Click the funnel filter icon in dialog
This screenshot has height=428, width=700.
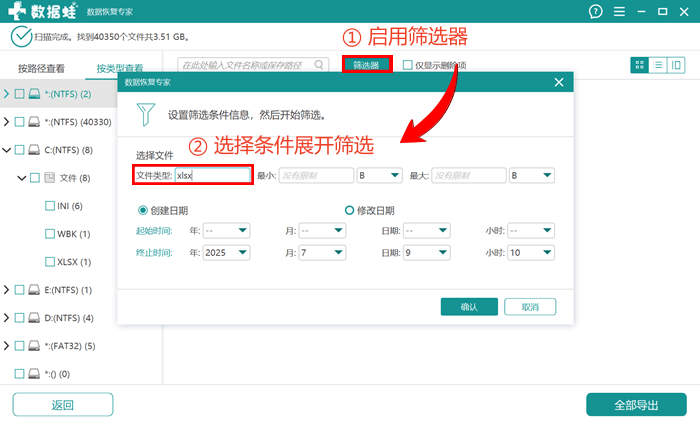coord(146,114)
